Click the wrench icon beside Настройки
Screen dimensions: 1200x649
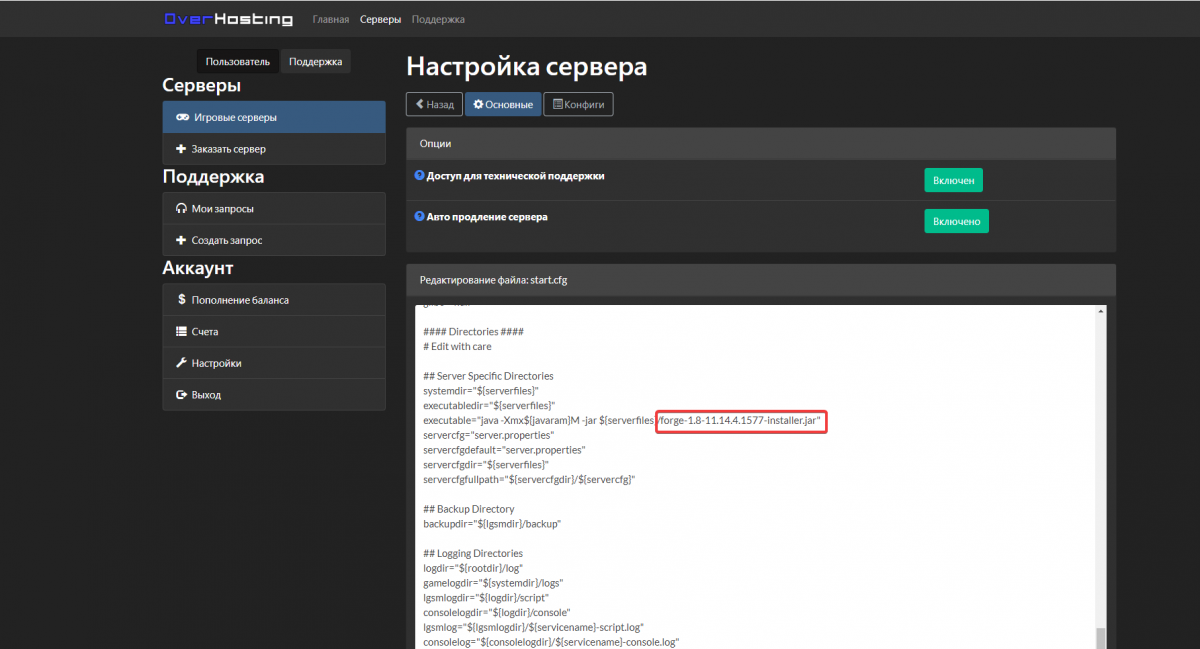pos(181,363)
